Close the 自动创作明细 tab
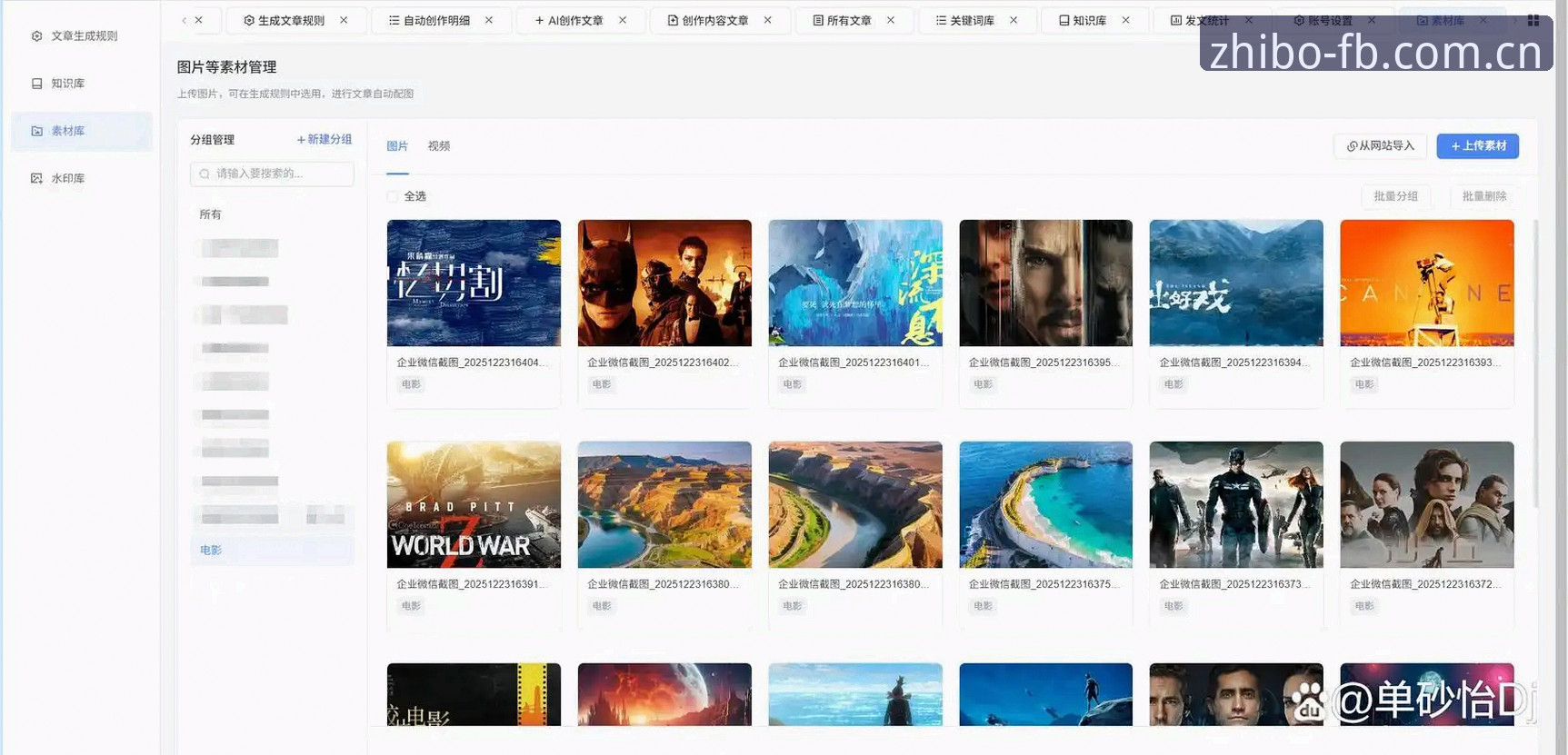Screen dimensions: 1568x755 tap(489, 20)
